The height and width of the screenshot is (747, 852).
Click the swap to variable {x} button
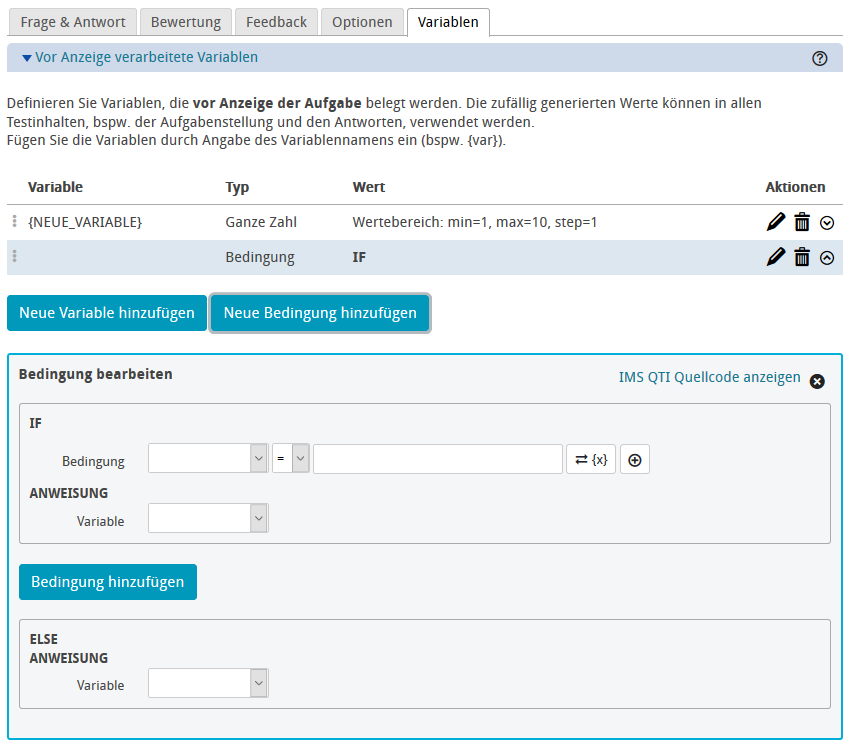coord(591,460)
